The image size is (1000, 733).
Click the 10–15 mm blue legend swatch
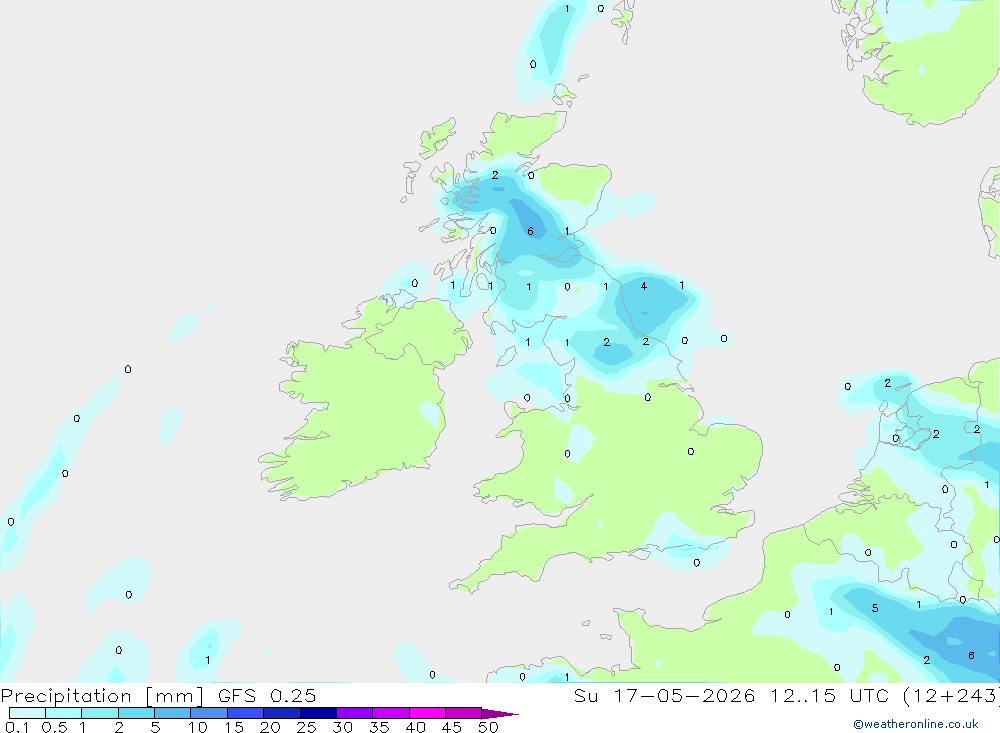point(209,713)
